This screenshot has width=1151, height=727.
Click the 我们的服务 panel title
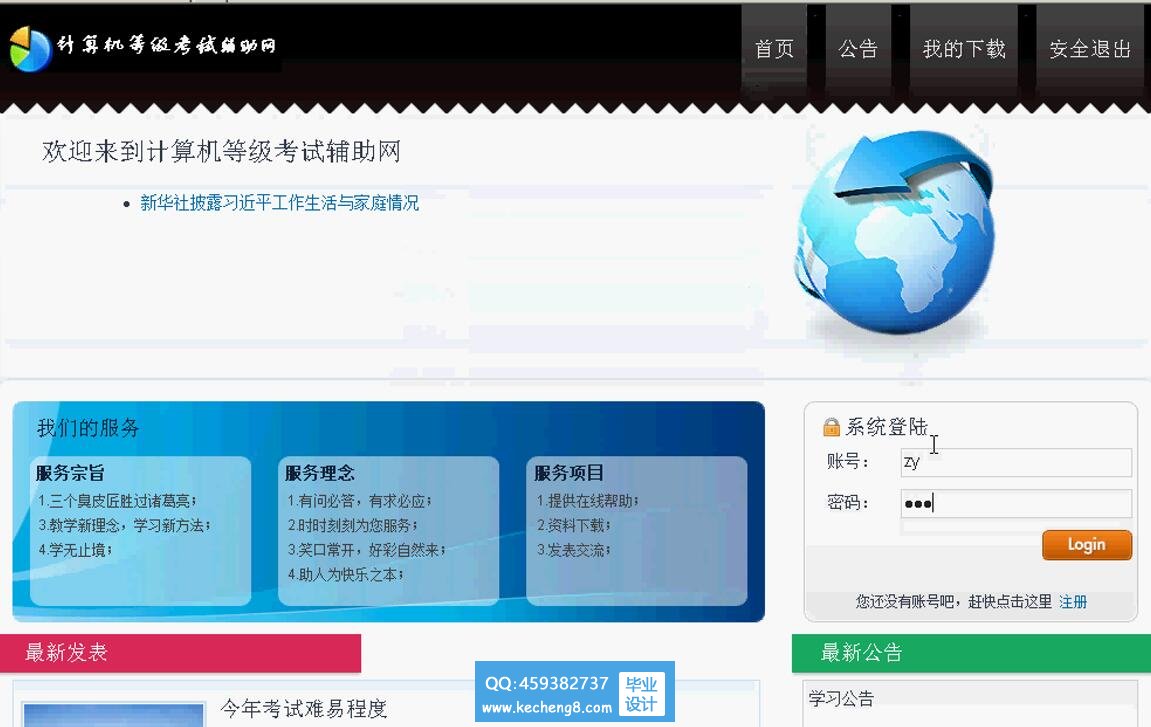88,427
